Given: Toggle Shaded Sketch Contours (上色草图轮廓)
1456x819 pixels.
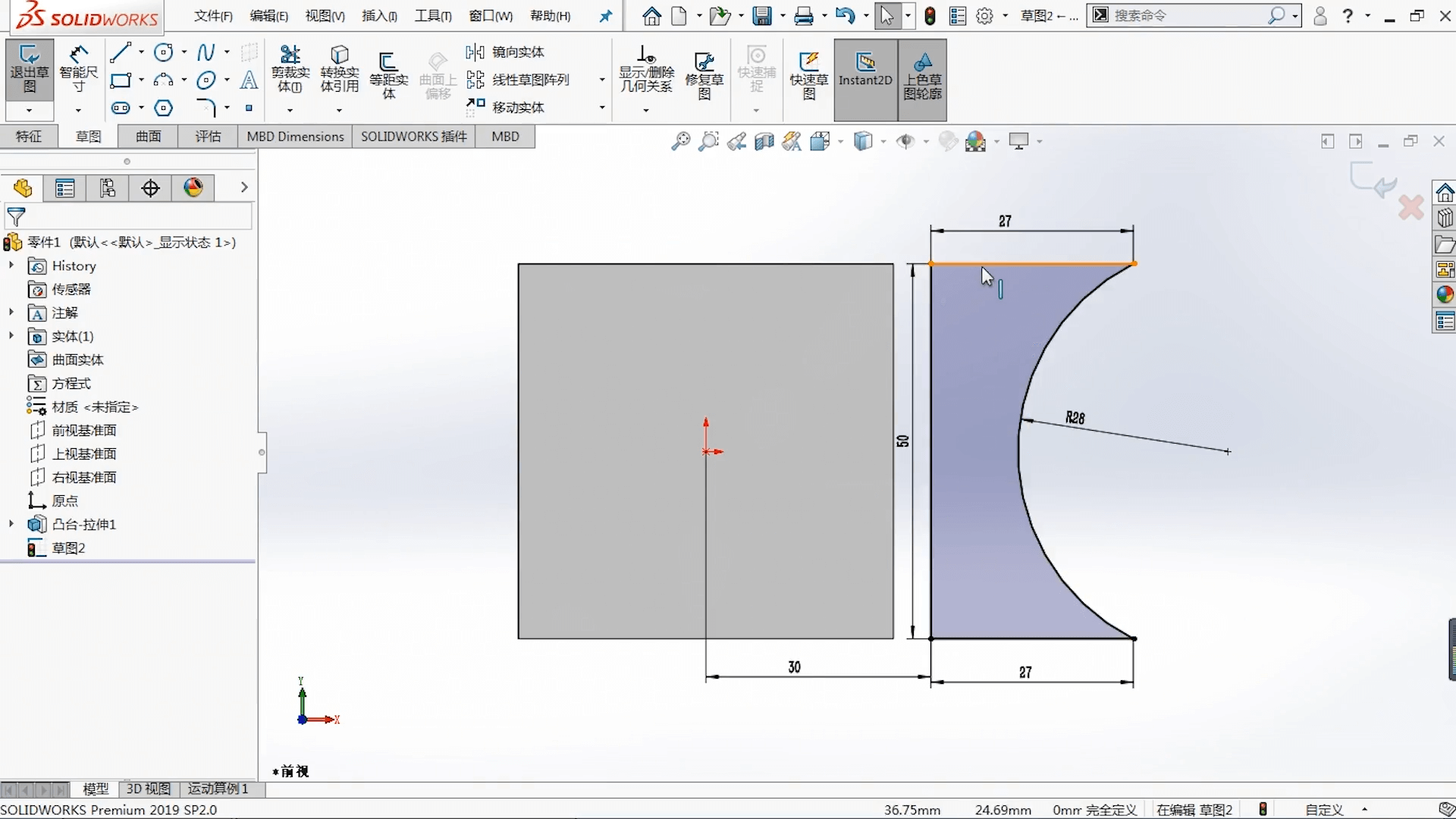Looking at the screenshot, I should click(924, 80).
